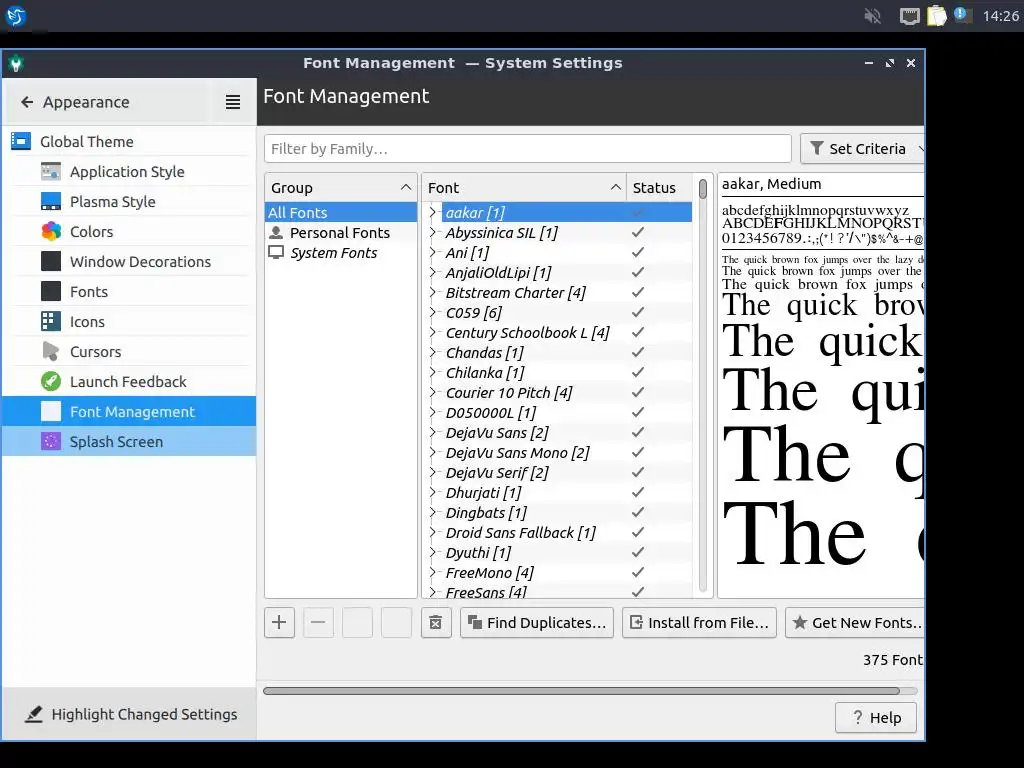The width and height of the screenshot is (1024, 768).
Task: Toggle status check of Chandas
Action: [638, 353]
